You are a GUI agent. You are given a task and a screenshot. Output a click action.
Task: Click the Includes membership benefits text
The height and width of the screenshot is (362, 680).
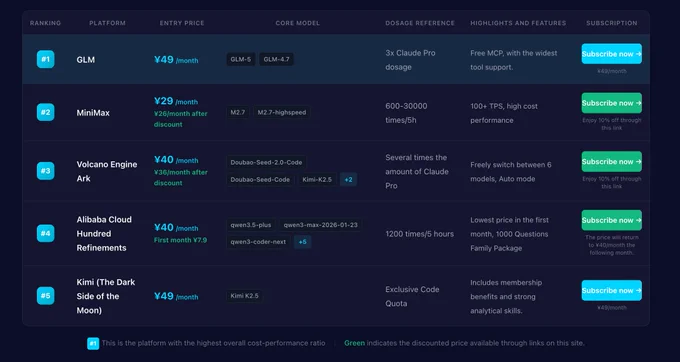click(x=506, y=297)
